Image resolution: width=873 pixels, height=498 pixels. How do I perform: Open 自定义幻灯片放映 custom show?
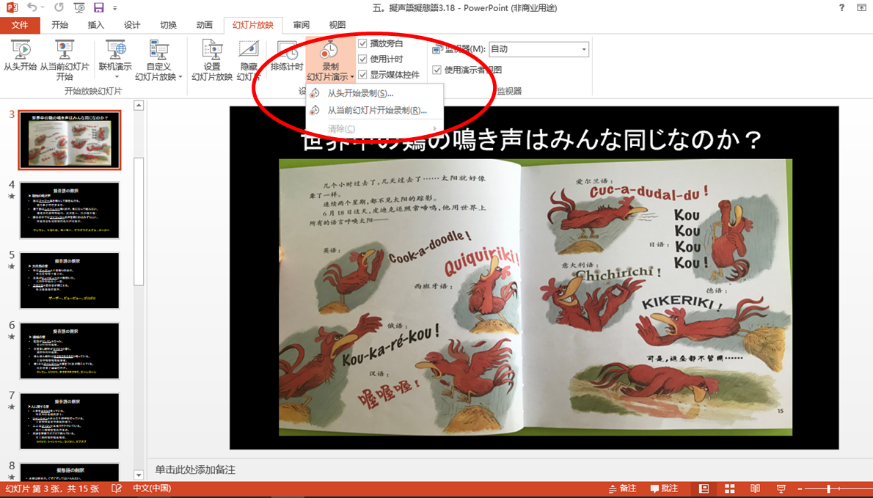click(159, 60)
